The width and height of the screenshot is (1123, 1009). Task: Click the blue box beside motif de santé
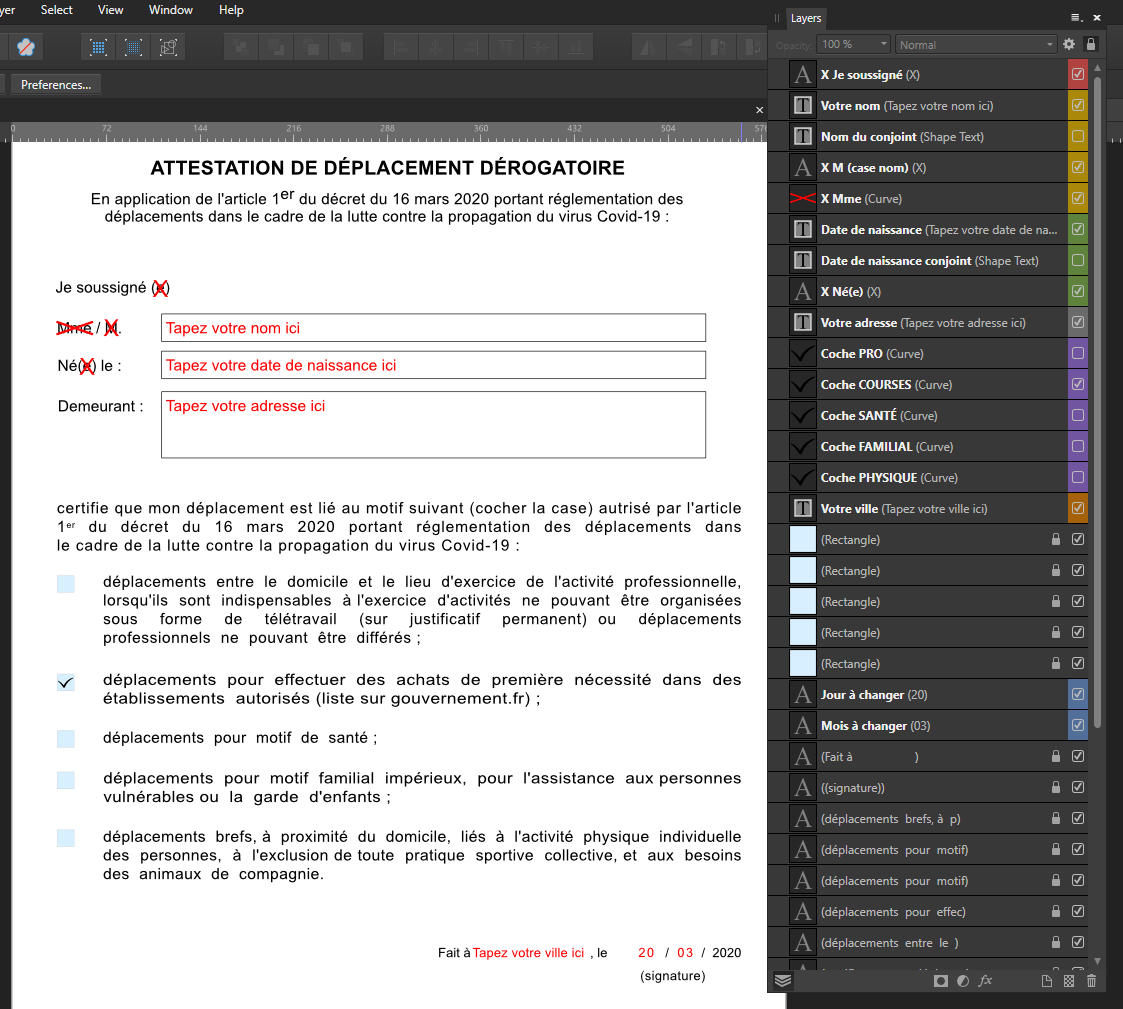[x=66, y=738]
